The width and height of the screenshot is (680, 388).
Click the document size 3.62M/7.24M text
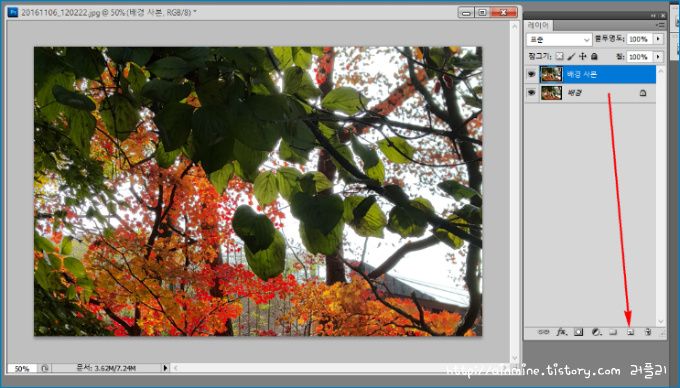106,368
